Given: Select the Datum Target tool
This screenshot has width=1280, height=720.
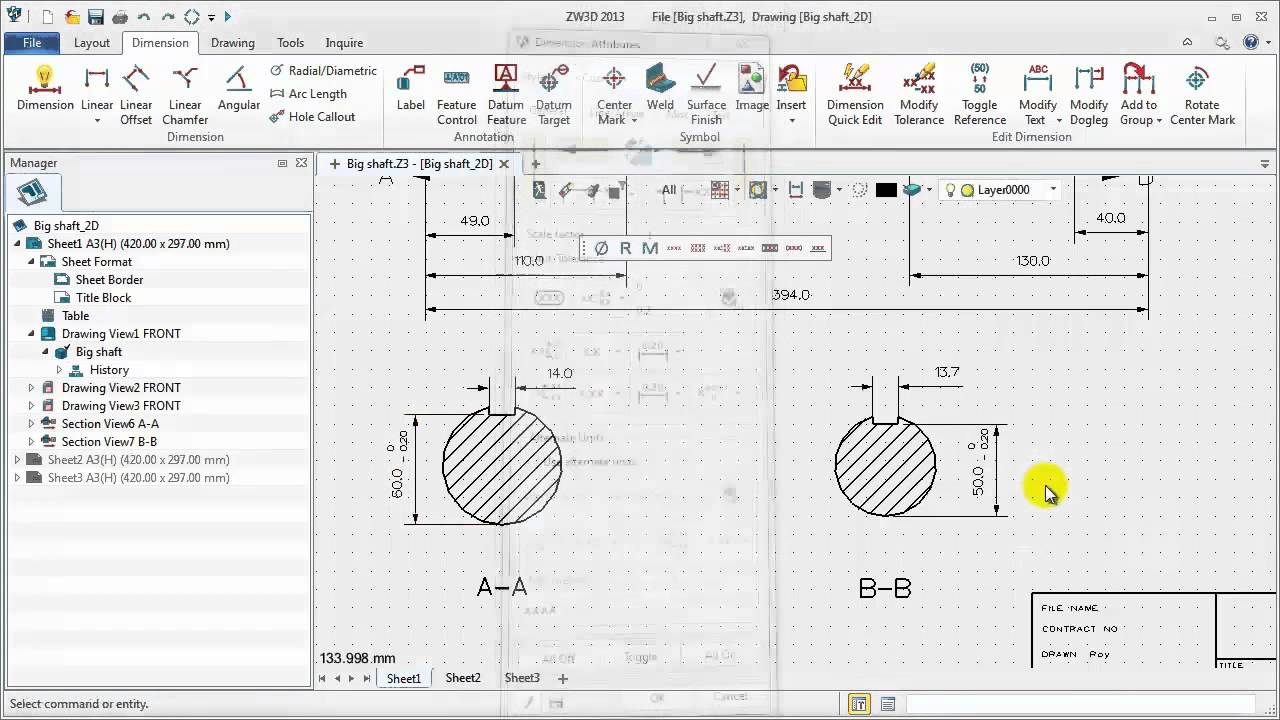Looking at the screenshot, I should tap(553, 96).
